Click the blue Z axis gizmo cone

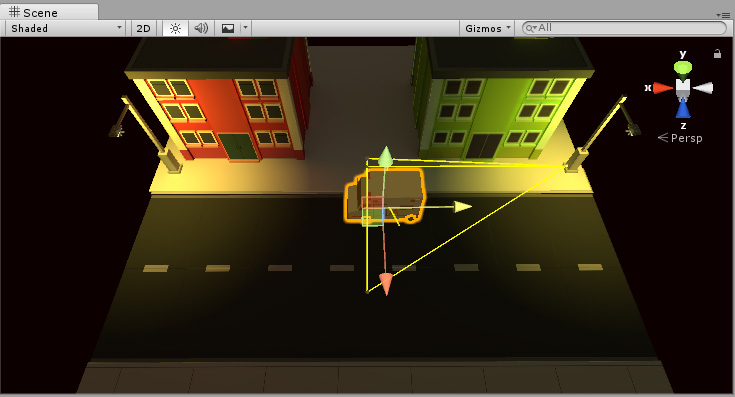683,108
